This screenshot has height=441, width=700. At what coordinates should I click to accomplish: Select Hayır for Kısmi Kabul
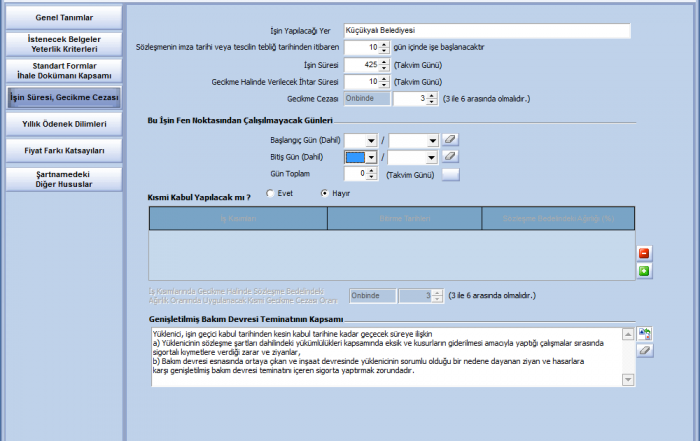[325, 192]
